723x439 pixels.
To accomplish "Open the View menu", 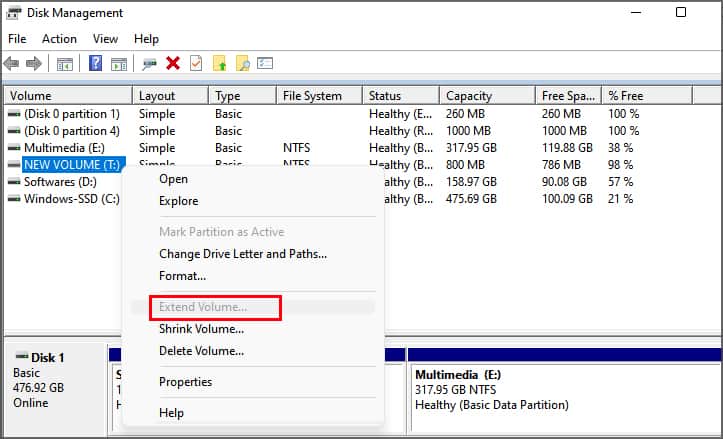I will click(x=105, y=39).
